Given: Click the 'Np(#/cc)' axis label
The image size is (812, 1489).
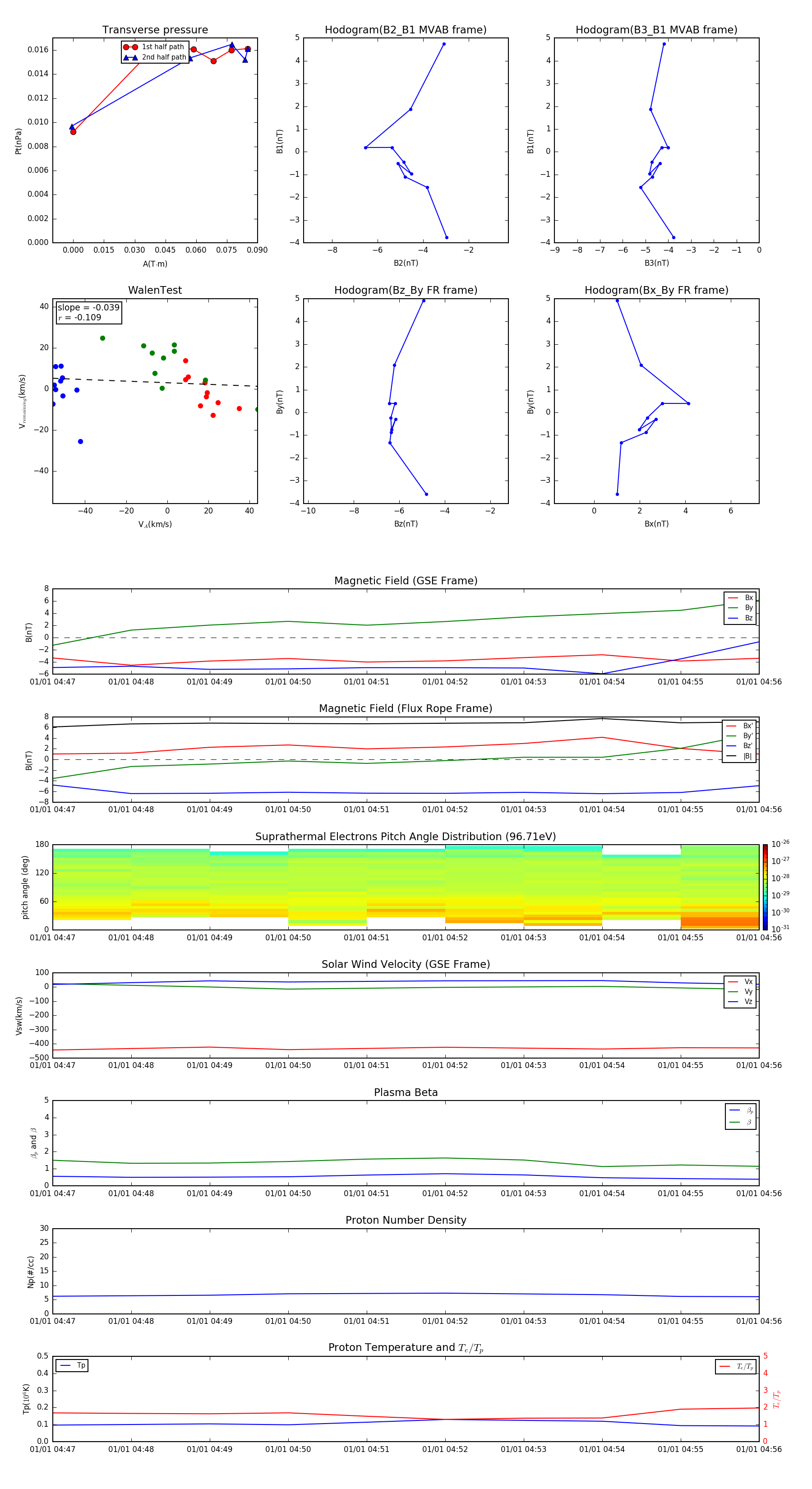Looking at the screenshot, I should pyautogui.click(x=31, y=1272).
